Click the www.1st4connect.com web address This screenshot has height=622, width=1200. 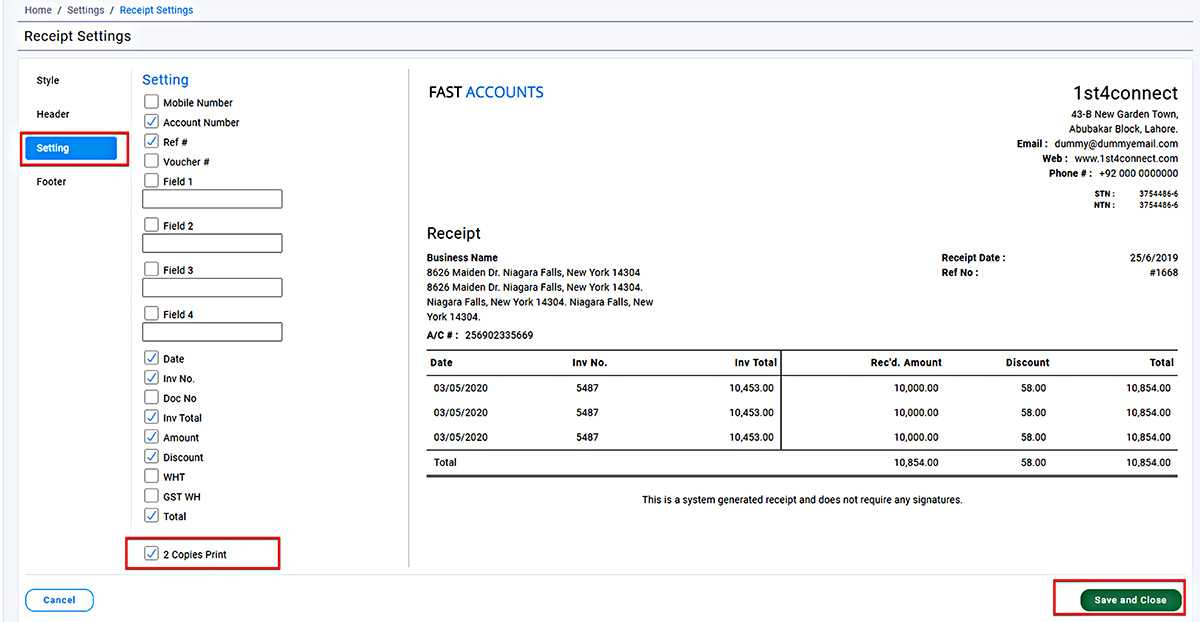point(1126,158)
